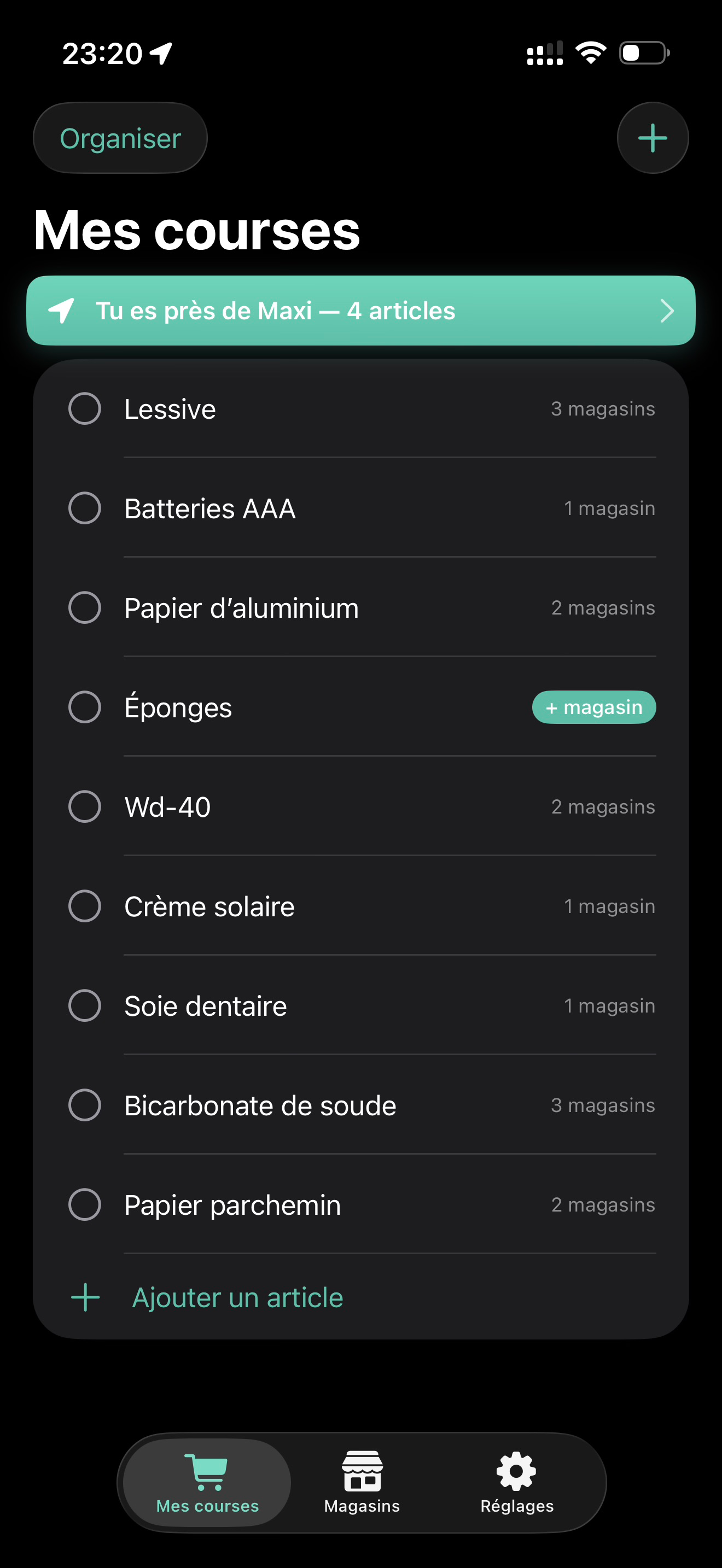Image resolution: width=722 pixels, height=1568 pixels.
Task: Tick the circle beside Crème solaire
Action: [85, 906]
